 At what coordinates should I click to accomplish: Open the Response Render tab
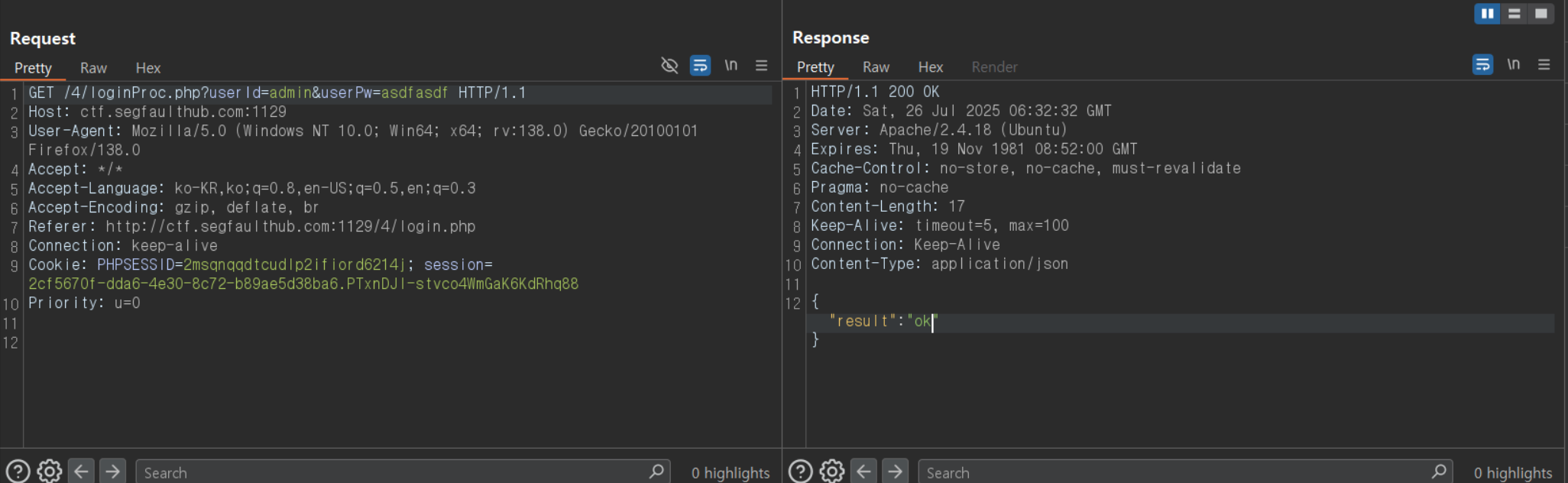point(994,67)
